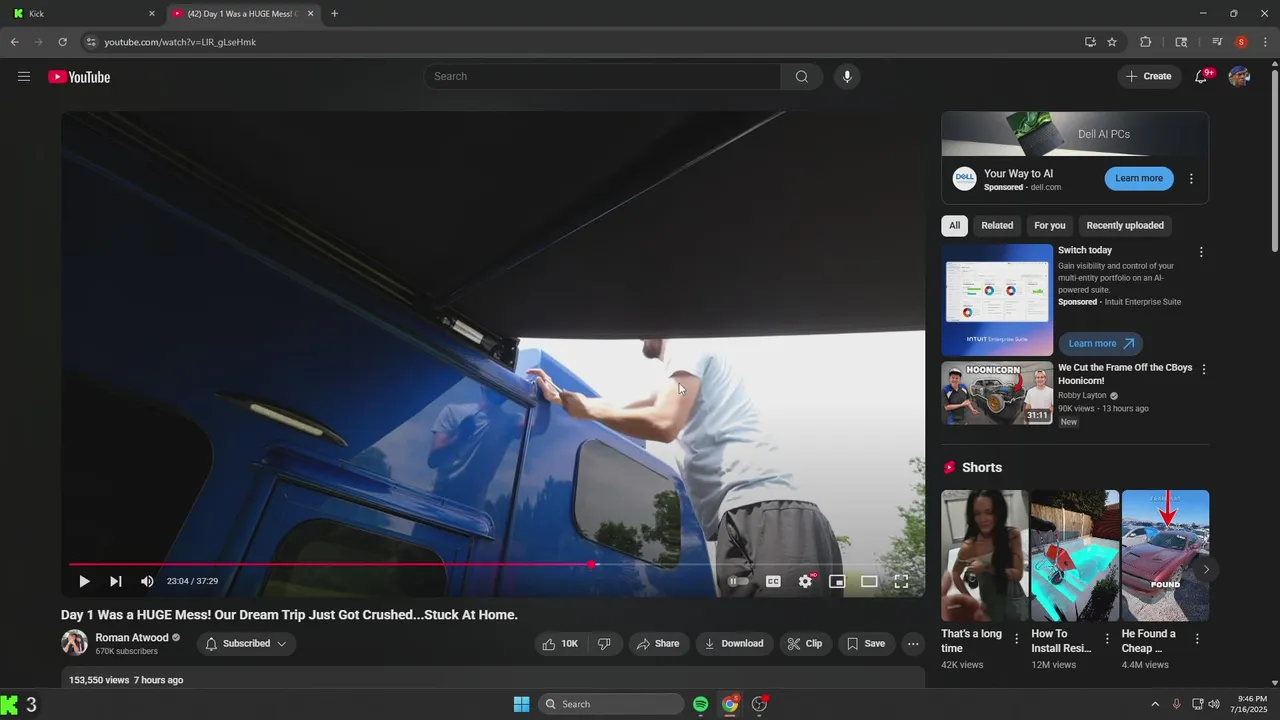Open the Intuit Enterprise Suite ad thumbnail
Image resolution: width=1280 pixels, height=720 pixels.
(x=997, y=300)
